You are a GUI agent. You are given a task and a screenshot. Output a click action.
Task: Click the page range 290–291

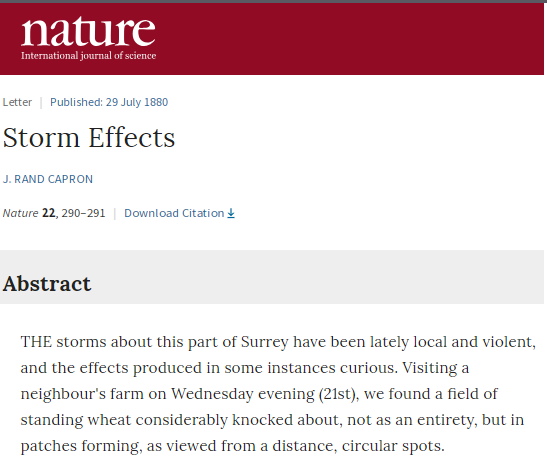pyautogui.click(x=83, y=213)
